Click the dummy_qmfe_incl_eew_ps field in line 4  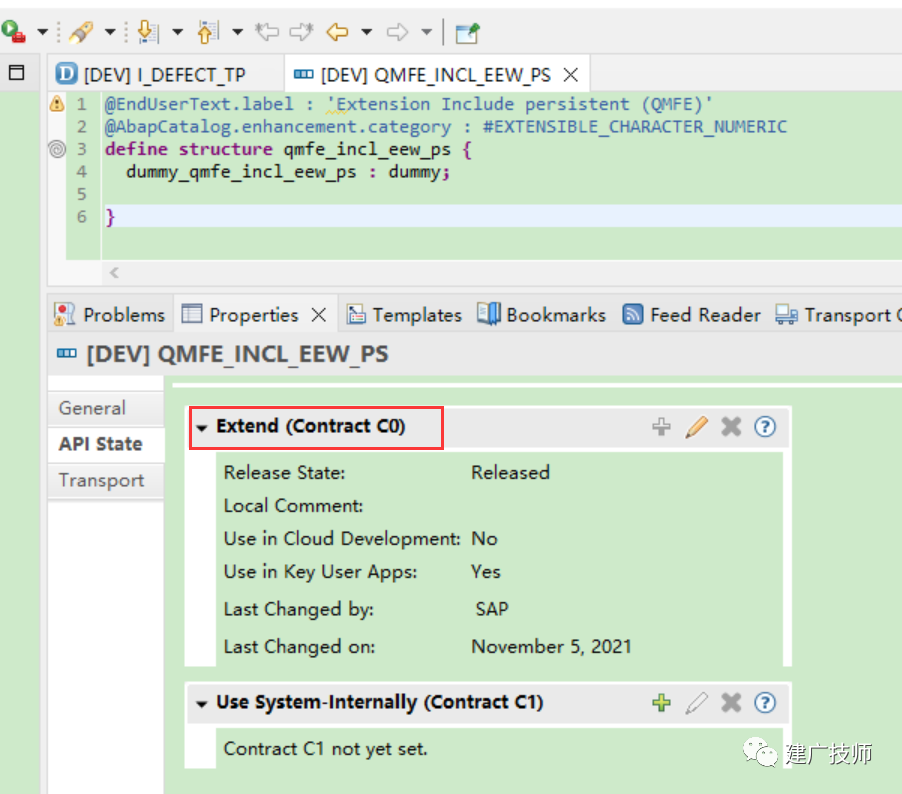point(241,172)
